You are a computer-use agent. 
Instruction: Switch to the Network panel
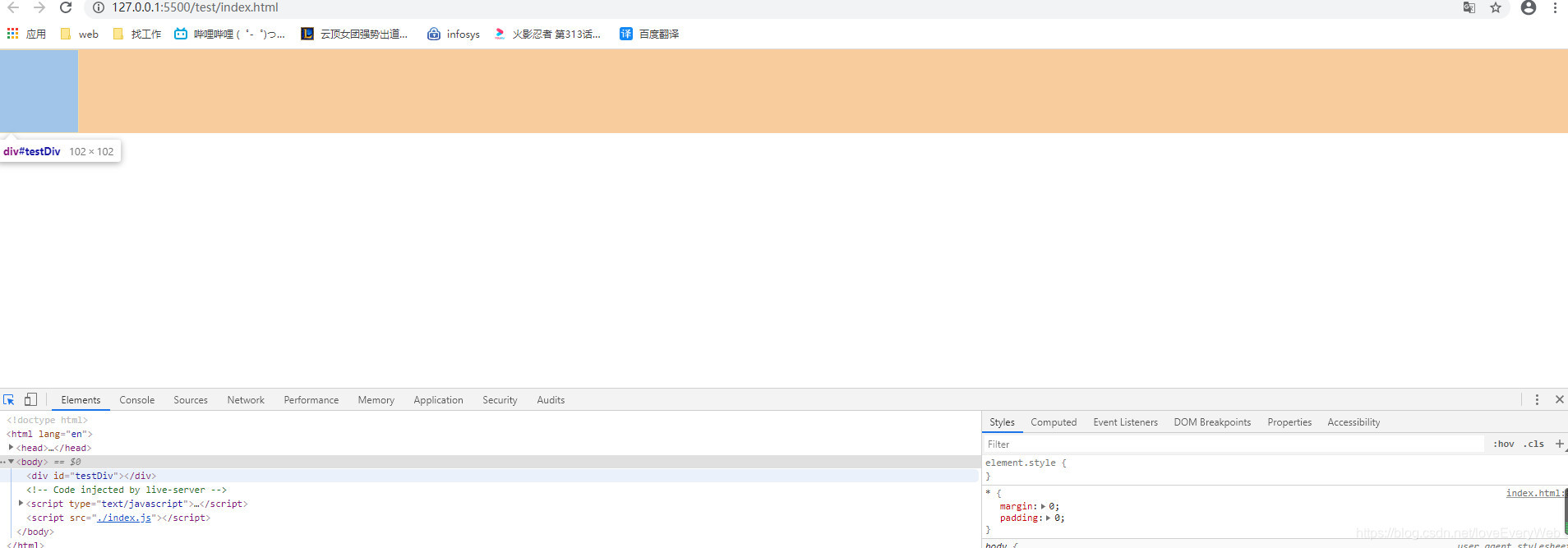coord(246,400)
